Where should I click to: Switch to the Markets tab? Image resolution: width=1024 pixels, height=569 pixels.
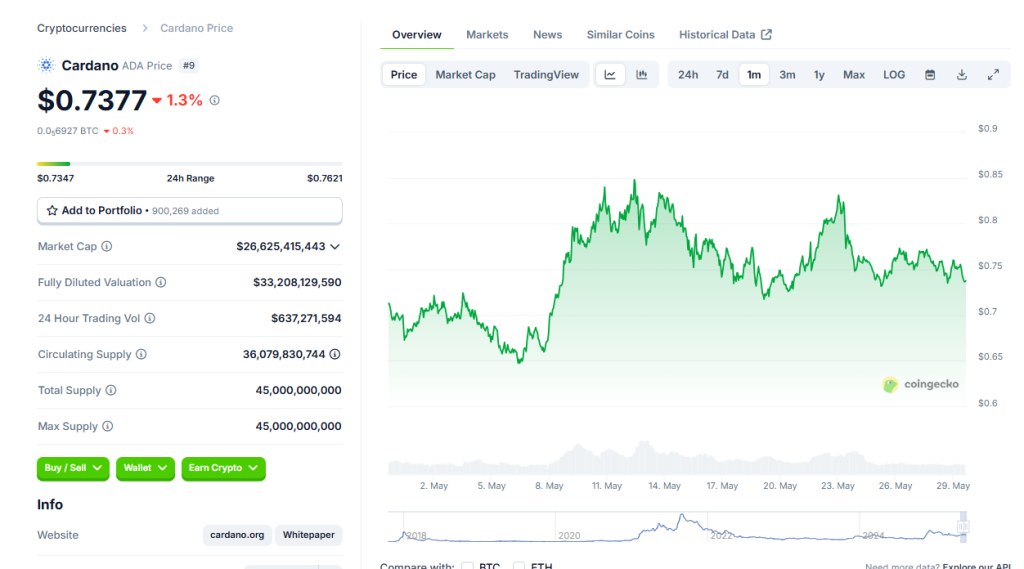pos(487,35)
